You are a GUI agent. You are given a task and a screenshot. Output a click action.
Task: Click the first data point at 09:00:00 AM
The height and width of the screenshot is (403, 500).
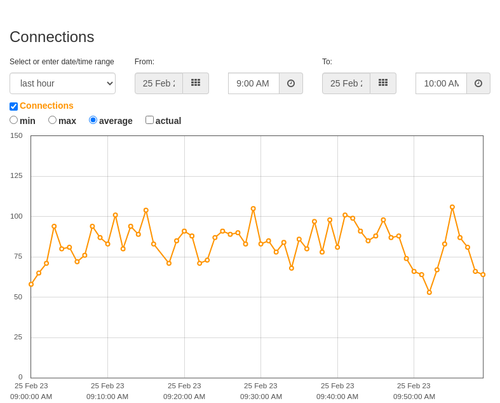(x=31, y=284)
